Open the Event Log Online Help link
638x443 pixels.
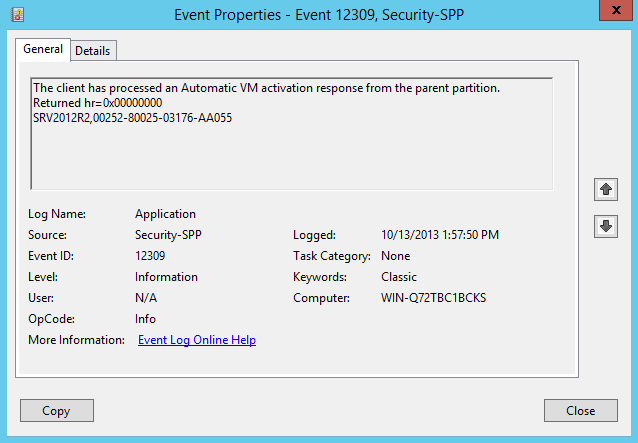point(197,340)
